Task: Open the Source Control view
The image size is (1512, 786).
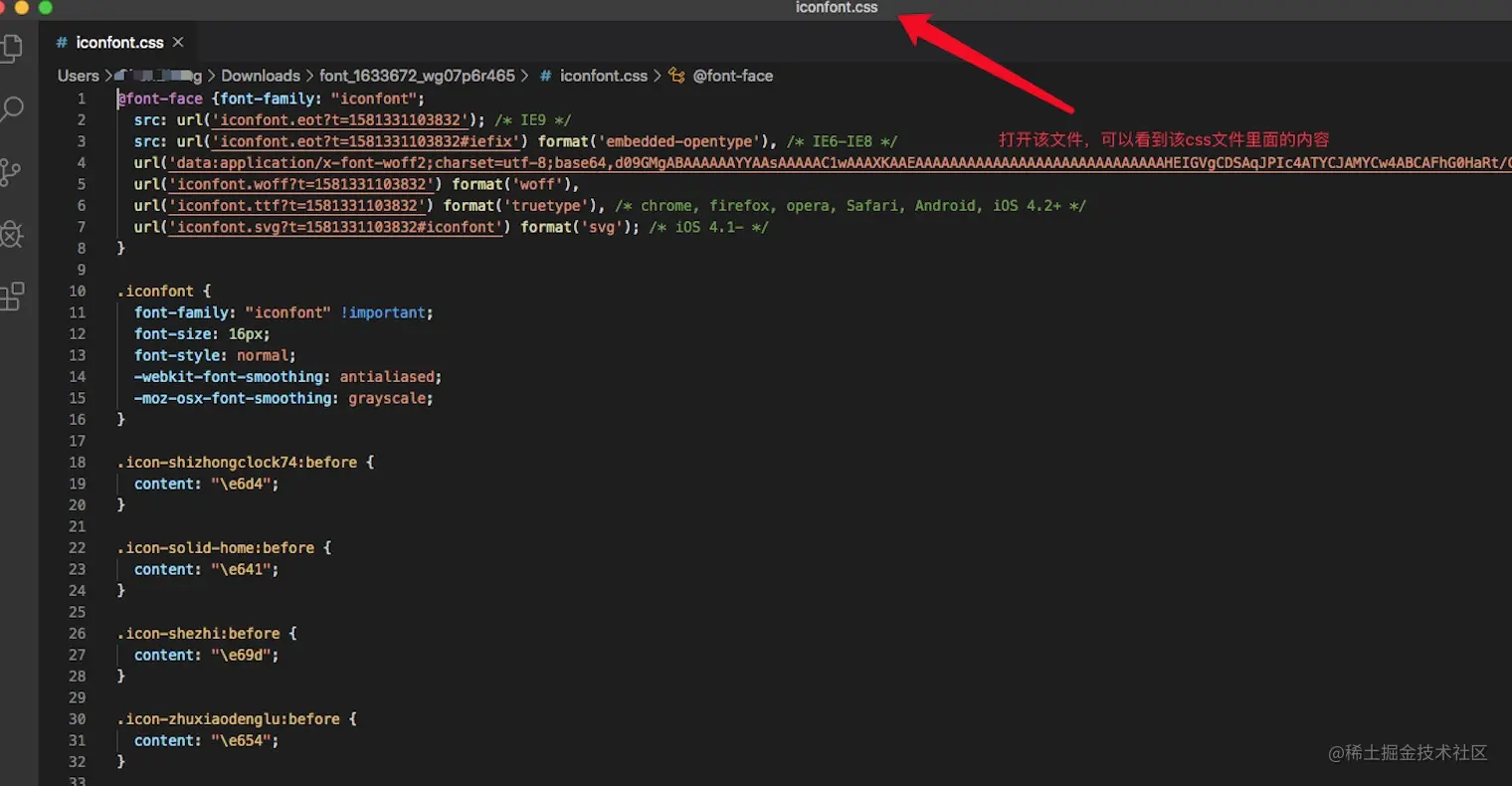Action: coord(11,172)
